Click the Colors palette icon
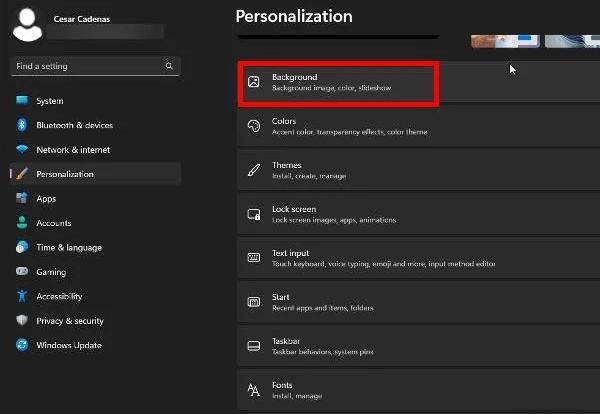 point(254,126)
